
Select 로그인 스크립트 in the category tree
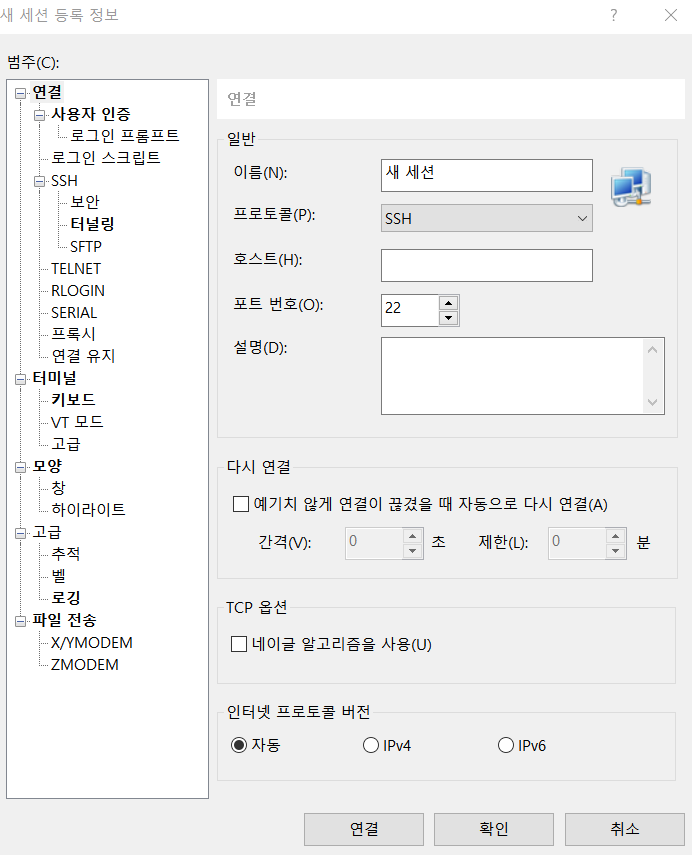(106, 158)
